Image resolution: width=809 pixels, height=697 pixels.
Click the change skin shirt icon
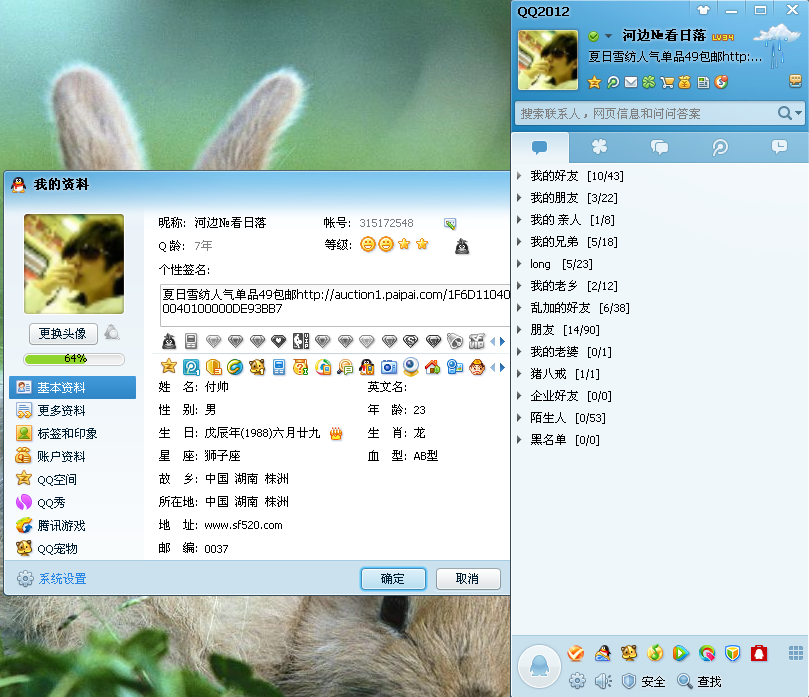pos(703,10)
